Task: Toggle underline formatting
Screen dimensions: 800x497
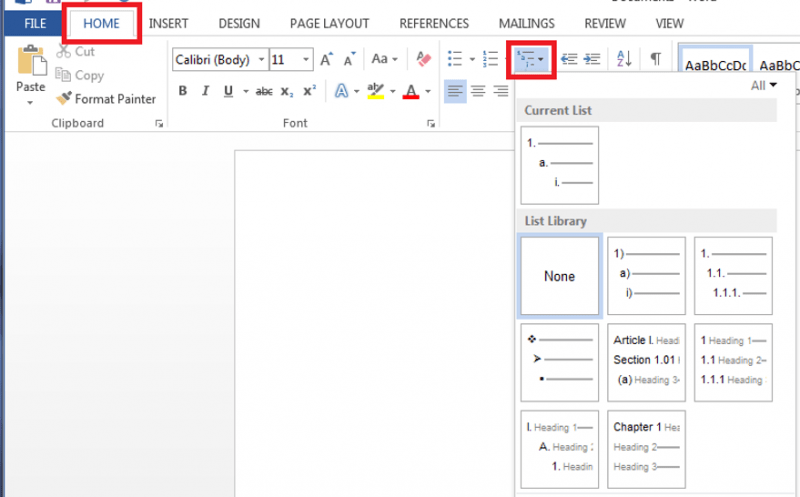Action: click(x=229, y=91)
